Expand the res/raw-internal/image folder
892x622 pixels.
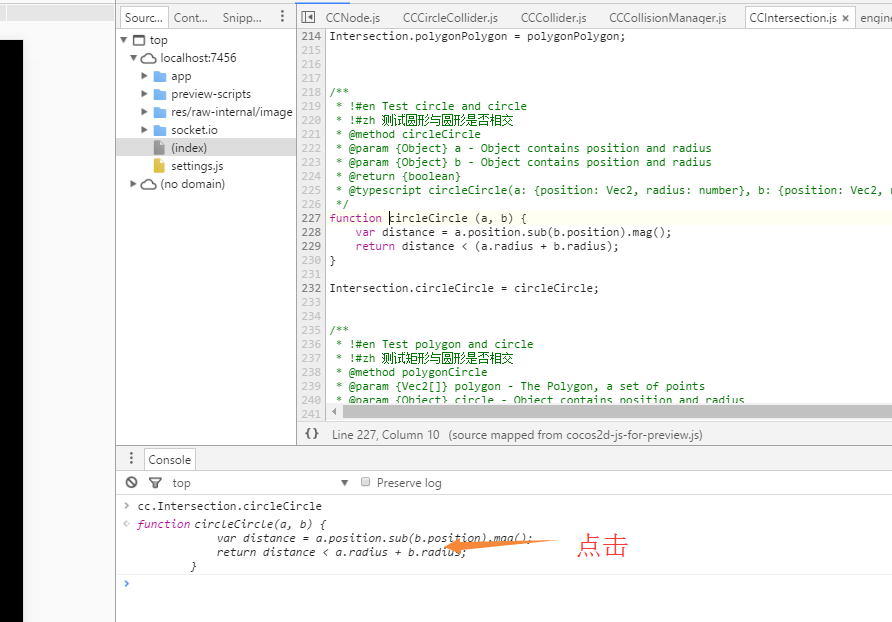(x=144, y=112)
